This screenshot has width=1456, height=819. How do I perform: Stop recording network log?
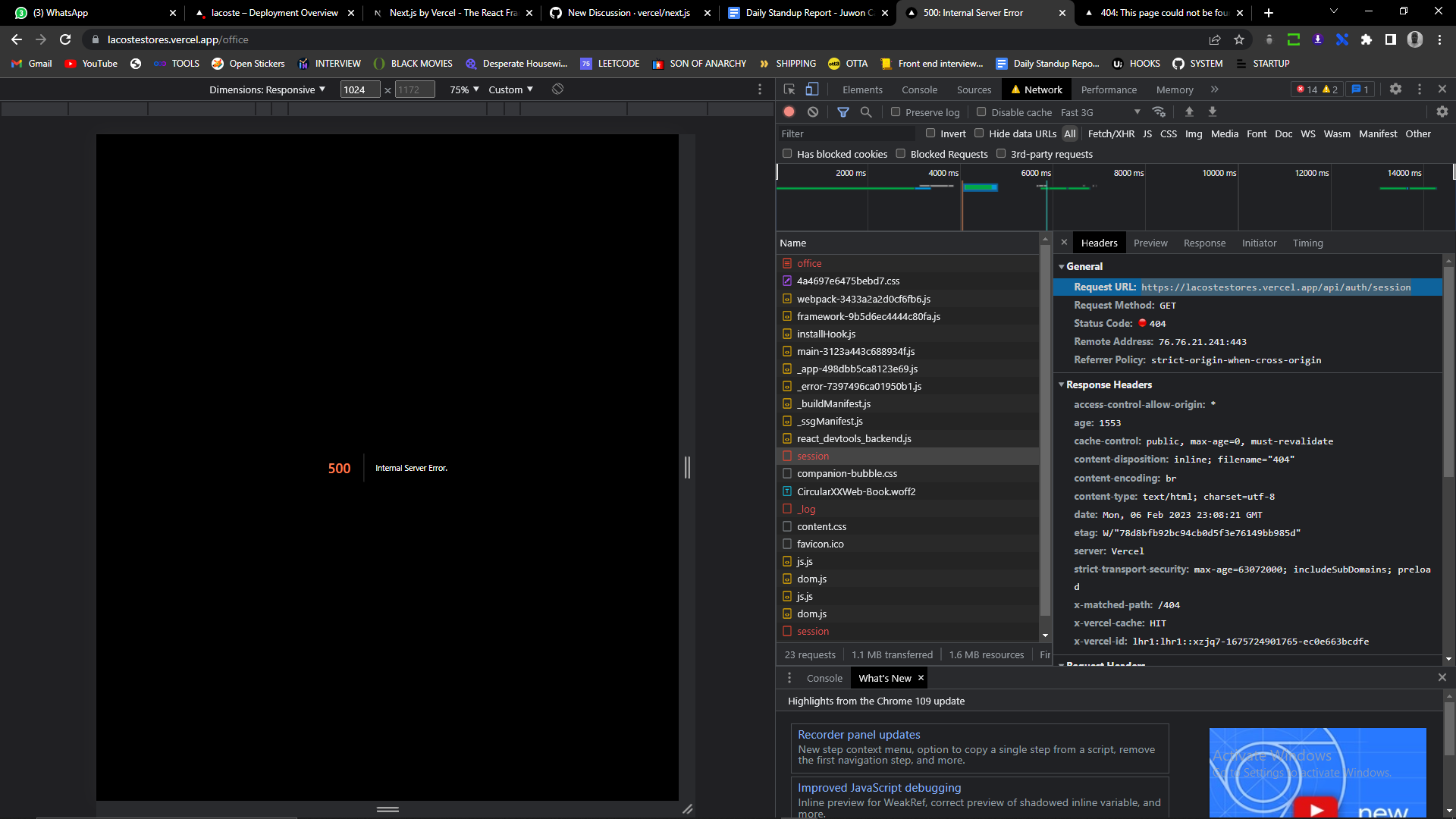tap(789, 111)
